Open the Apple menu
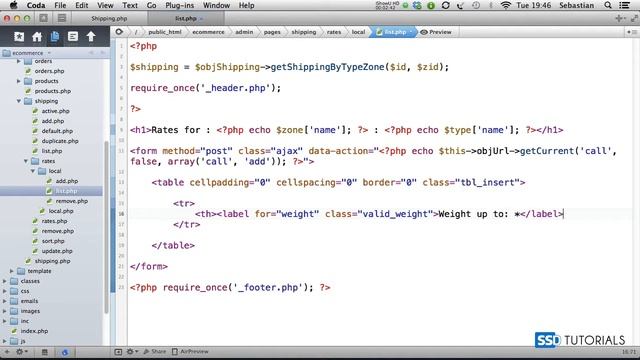 coord(13,5)
